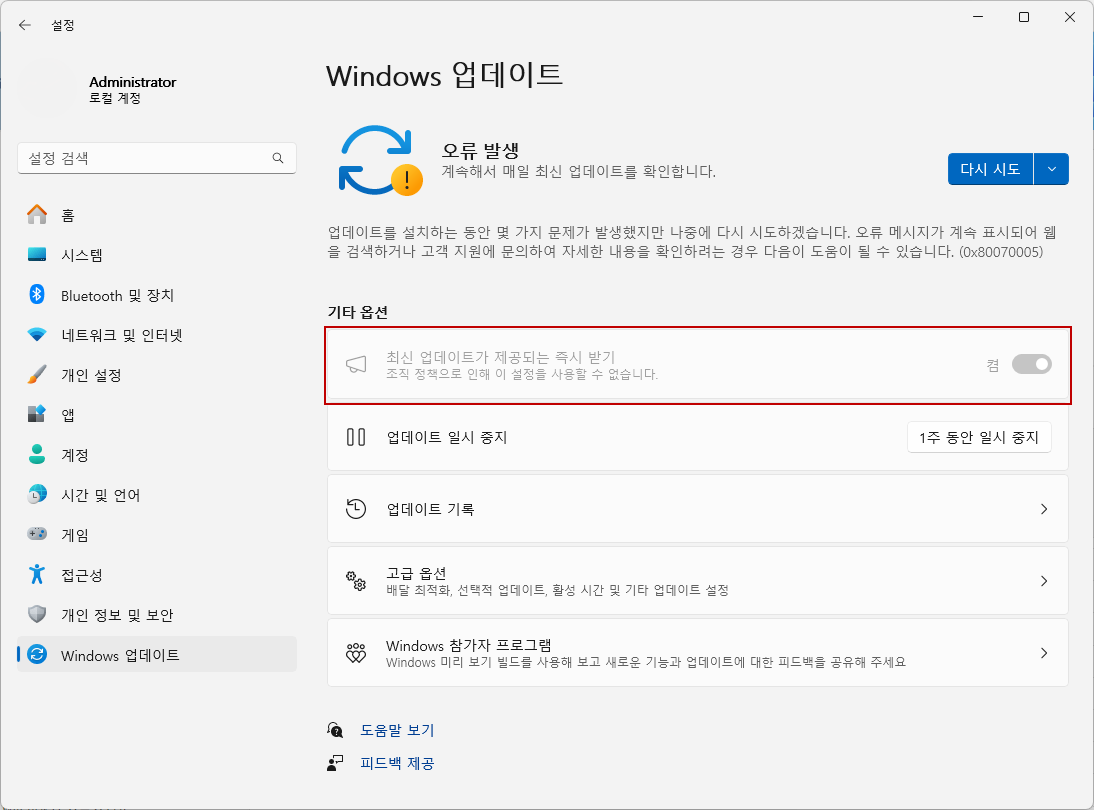Click the Windows 참가자 프로그램 hearts icon
The width and height of the screenshot is (1094, 810).
pos(356,653)
